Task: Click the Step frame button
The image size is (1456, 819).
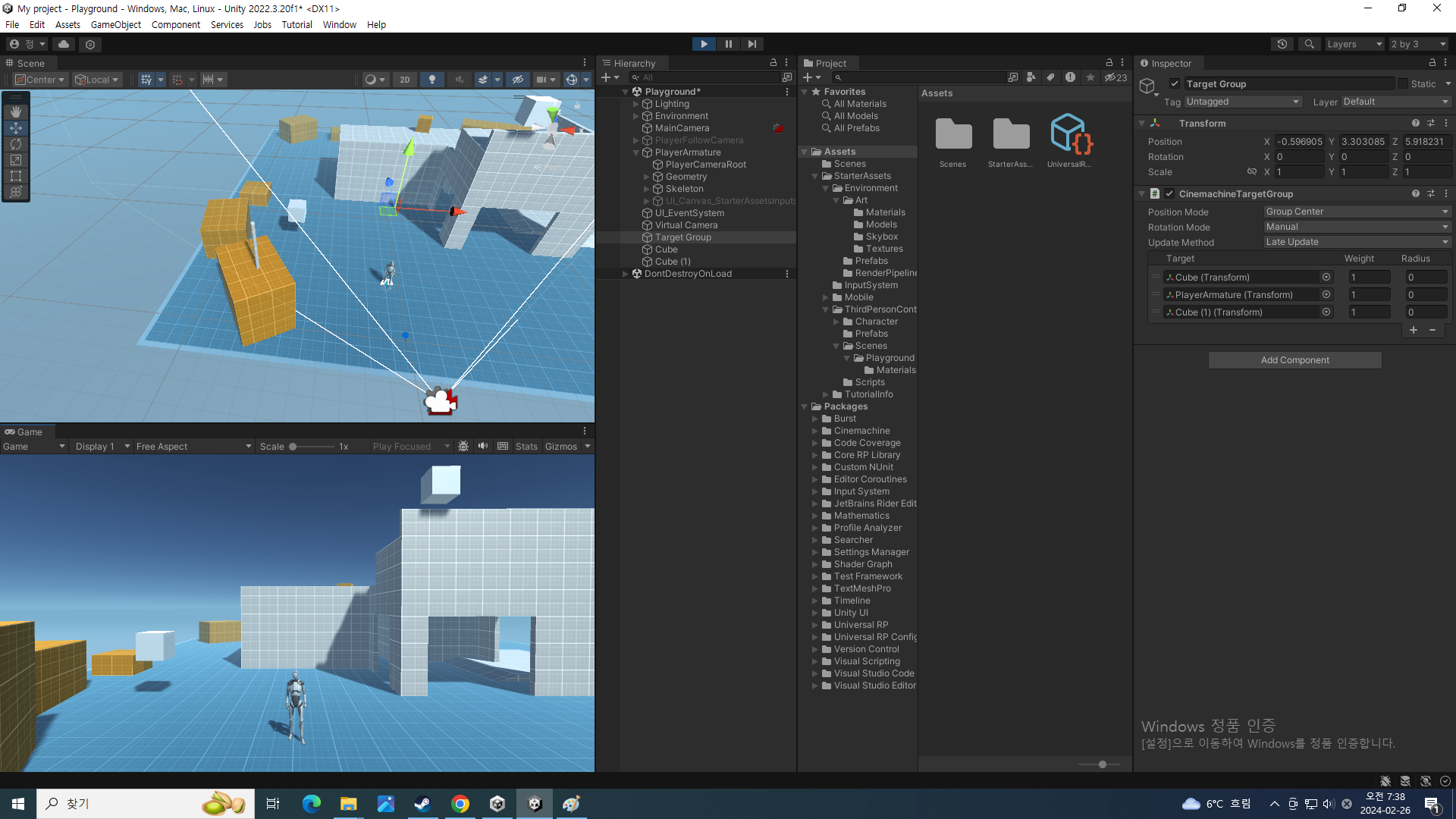Action: coord(752,44)
